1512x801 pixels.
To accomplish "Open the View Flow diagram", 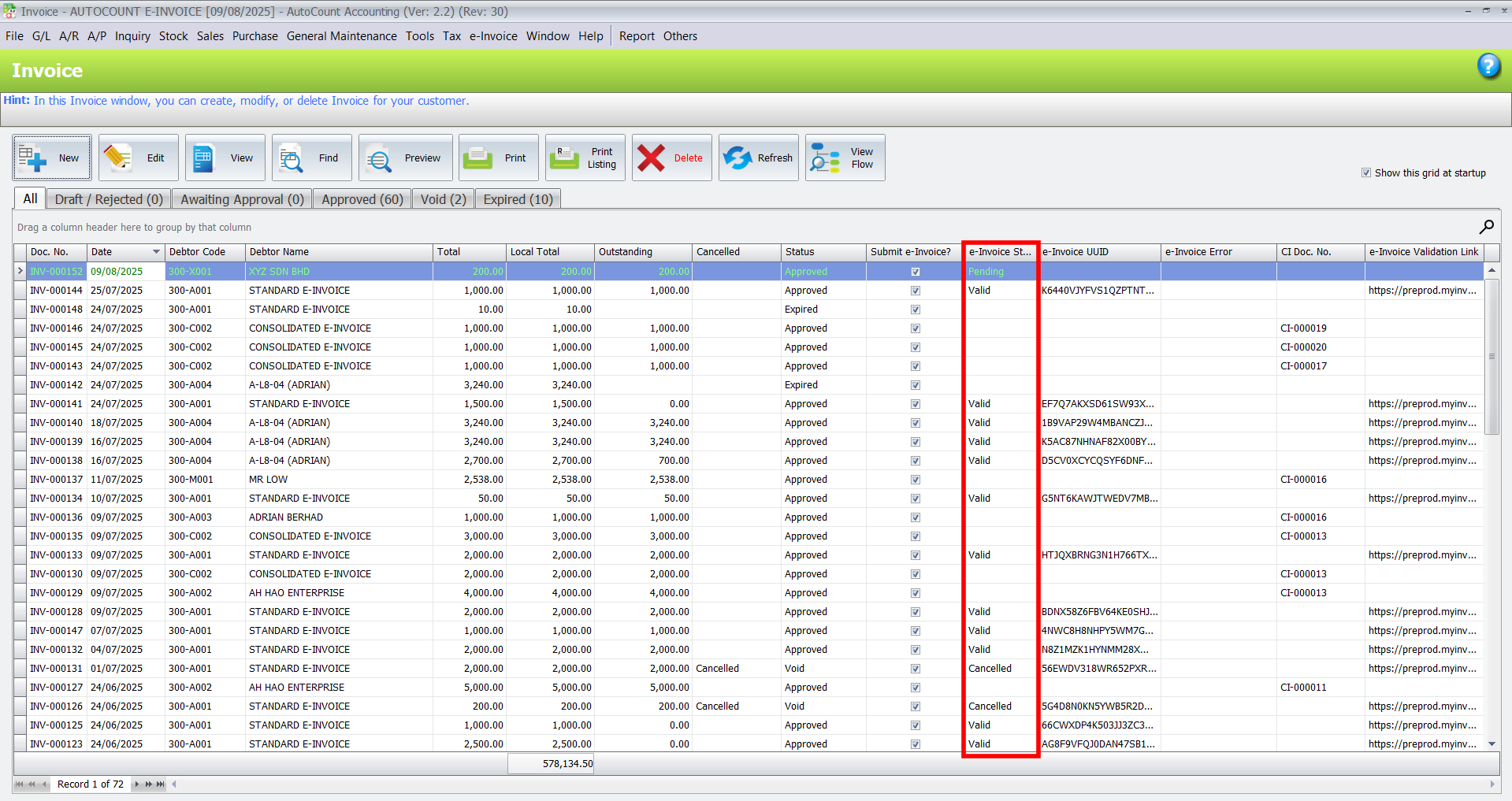I will tap(825, 158).
